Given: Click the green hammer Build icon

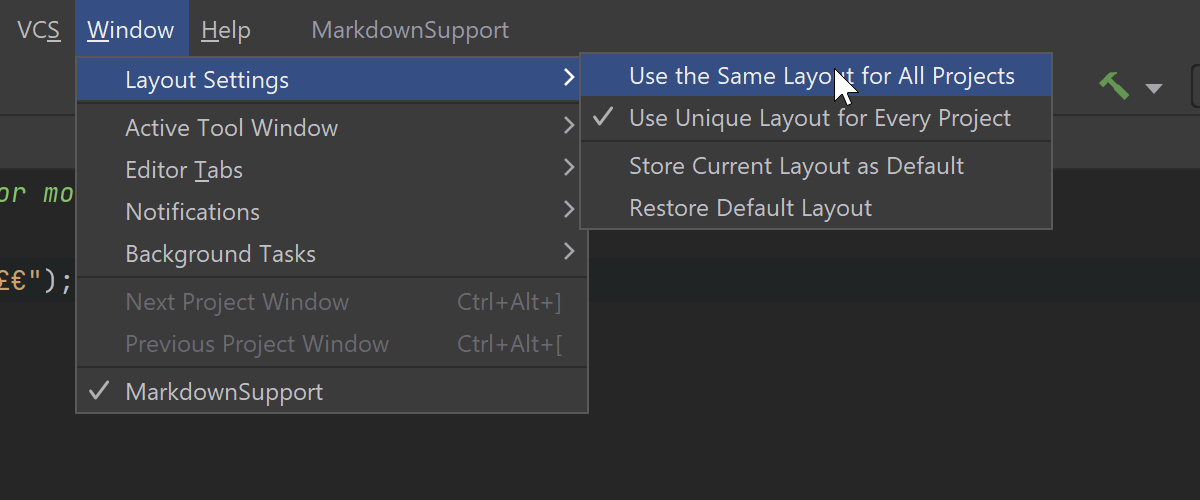Looking at the screenshot, I should 1114,86.
